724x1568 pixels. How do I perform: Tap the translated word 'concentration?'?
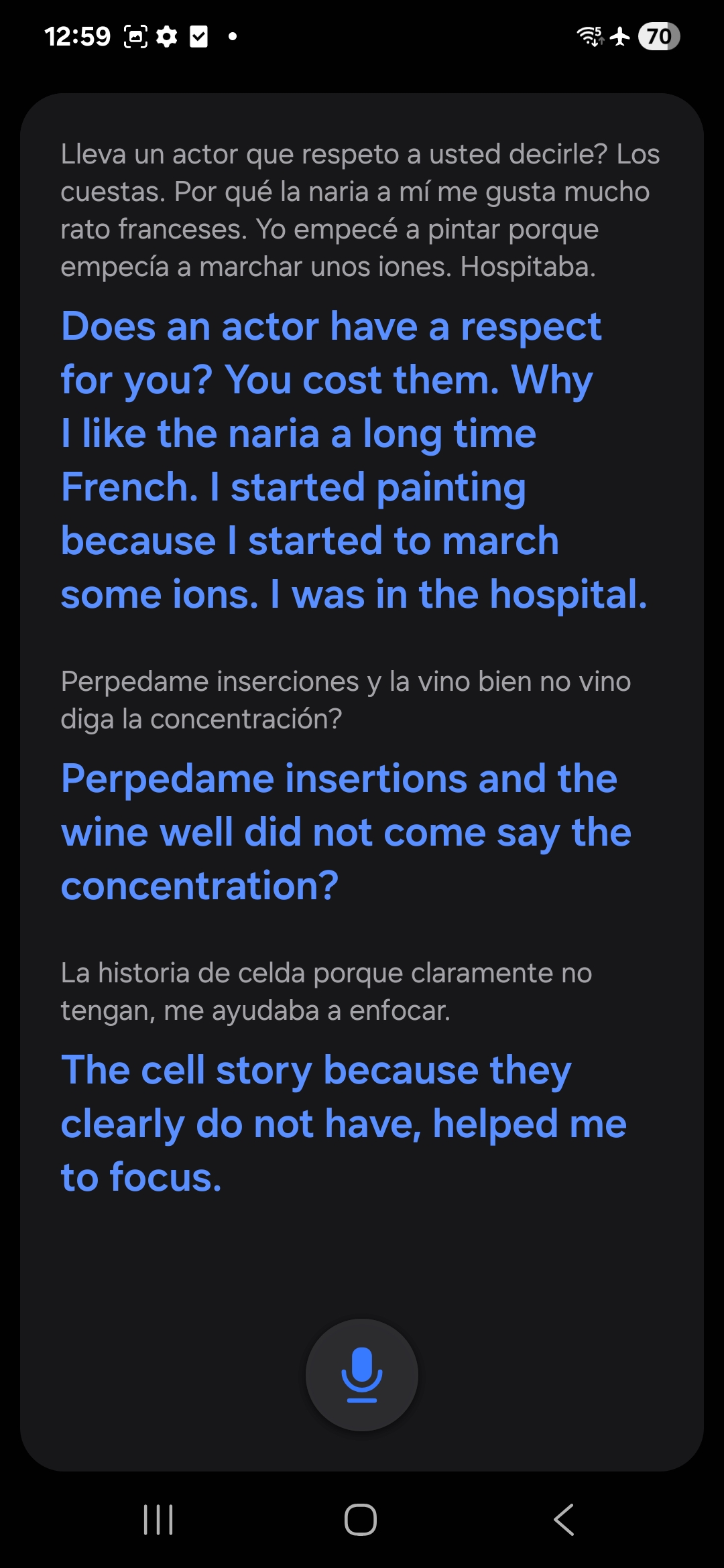[200, 885]
